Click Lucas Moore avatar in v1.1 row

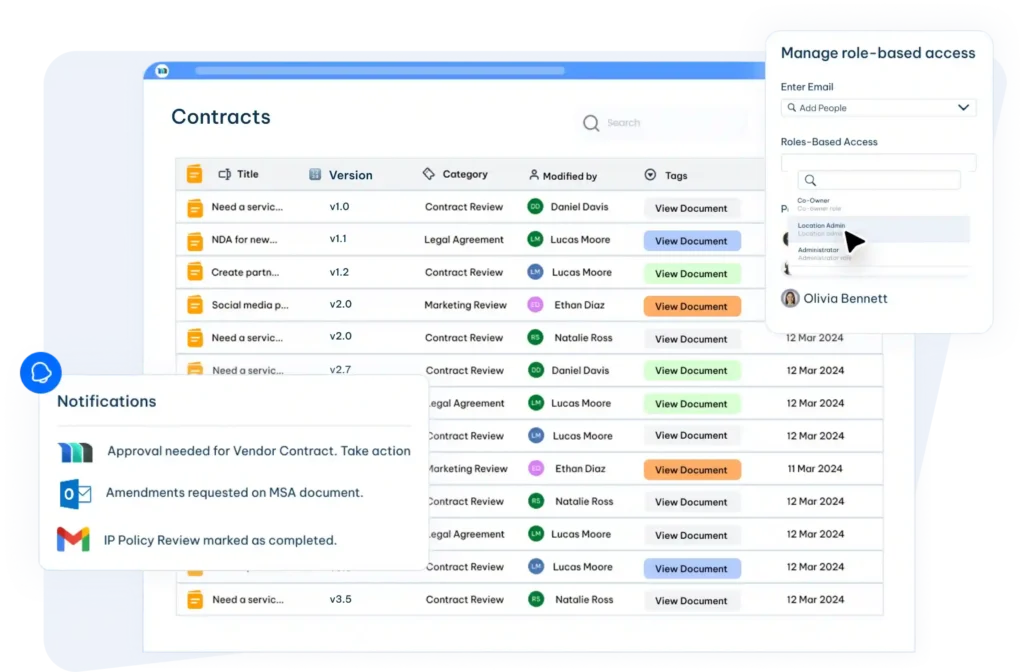click(x=535, y=239)
